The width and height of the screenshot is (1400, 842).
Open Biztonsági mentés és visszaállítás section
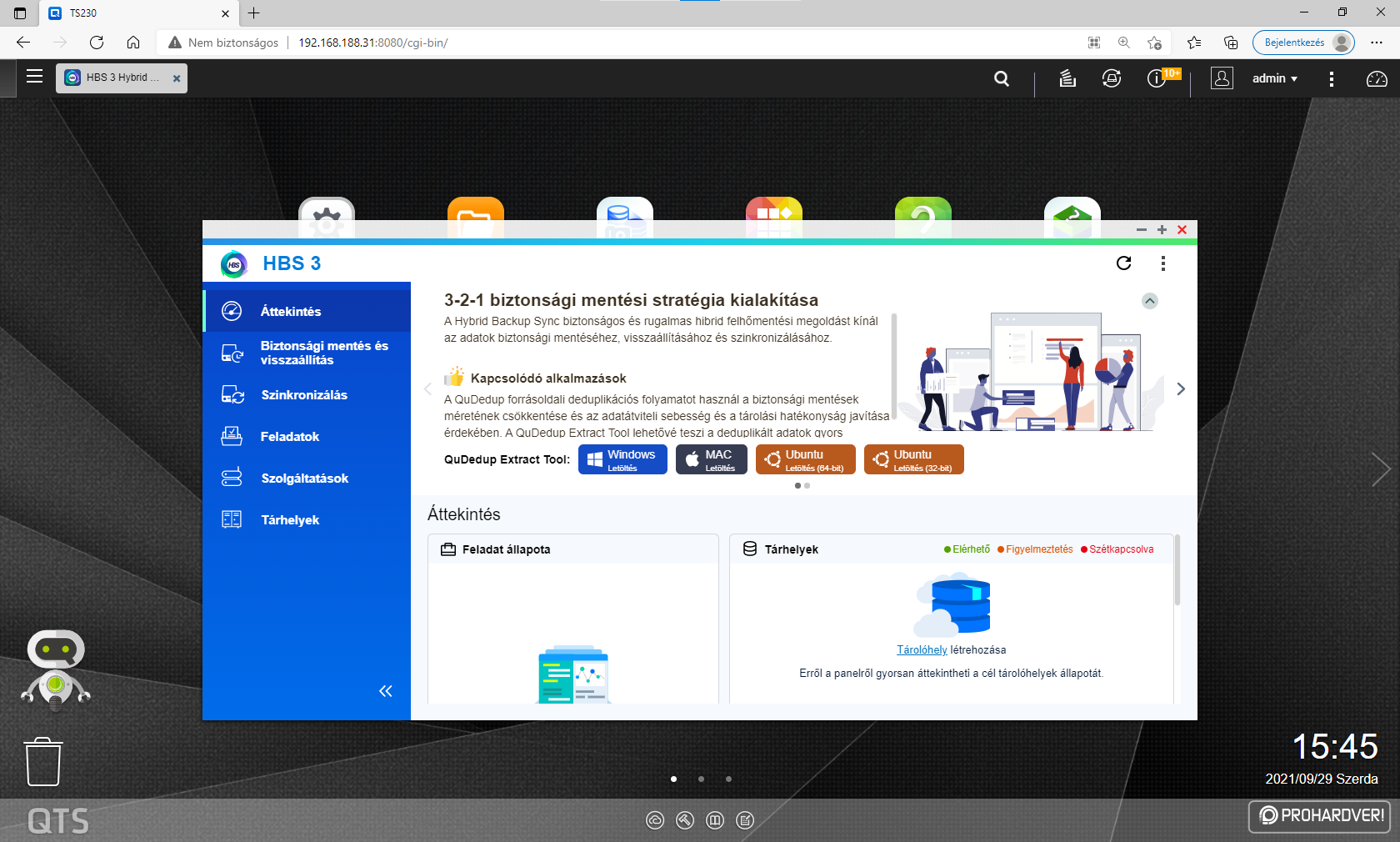click(x=307, y=353)
